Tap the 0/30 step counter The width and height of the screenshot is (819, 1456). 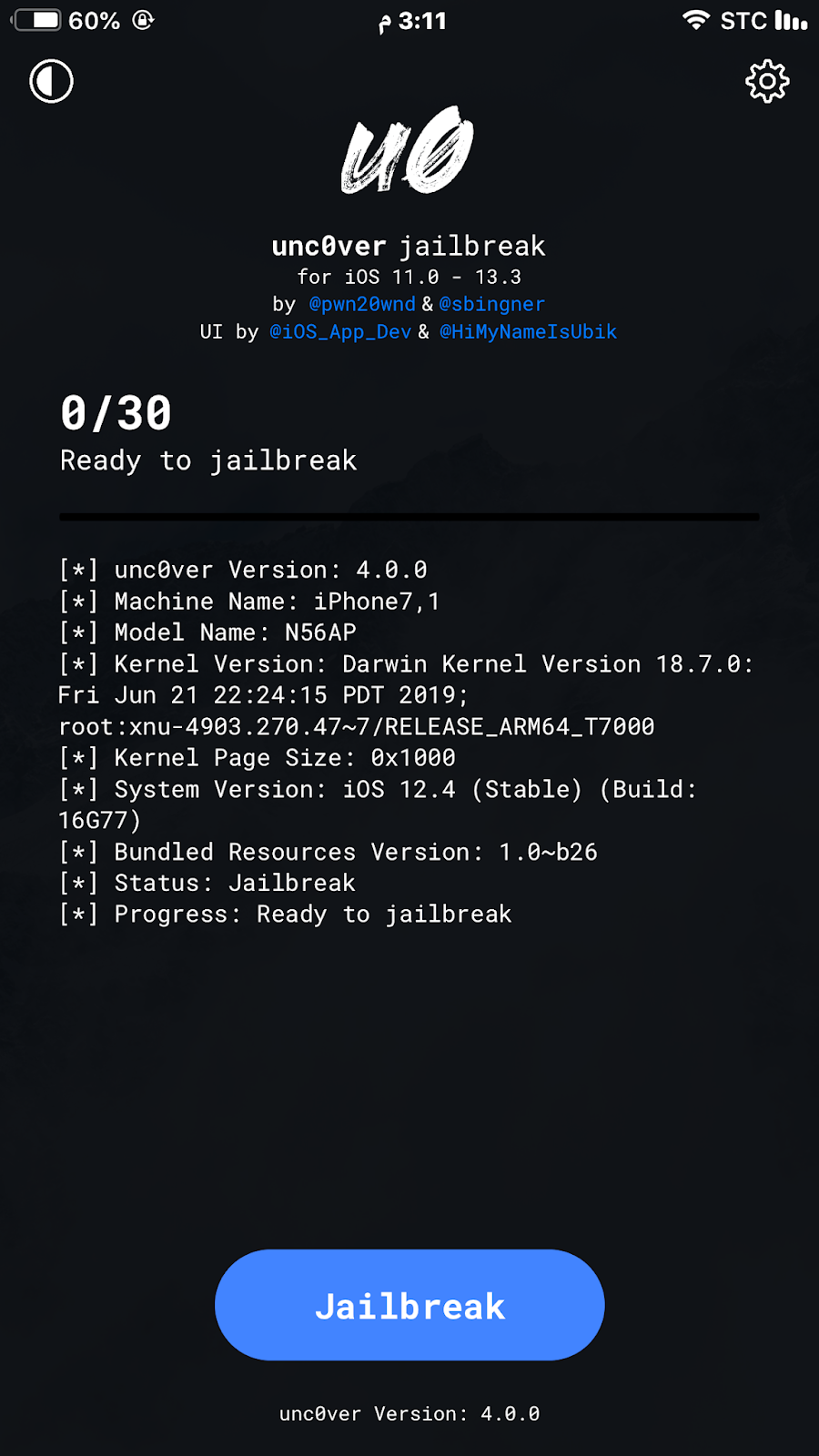click(x=116, y=413)
